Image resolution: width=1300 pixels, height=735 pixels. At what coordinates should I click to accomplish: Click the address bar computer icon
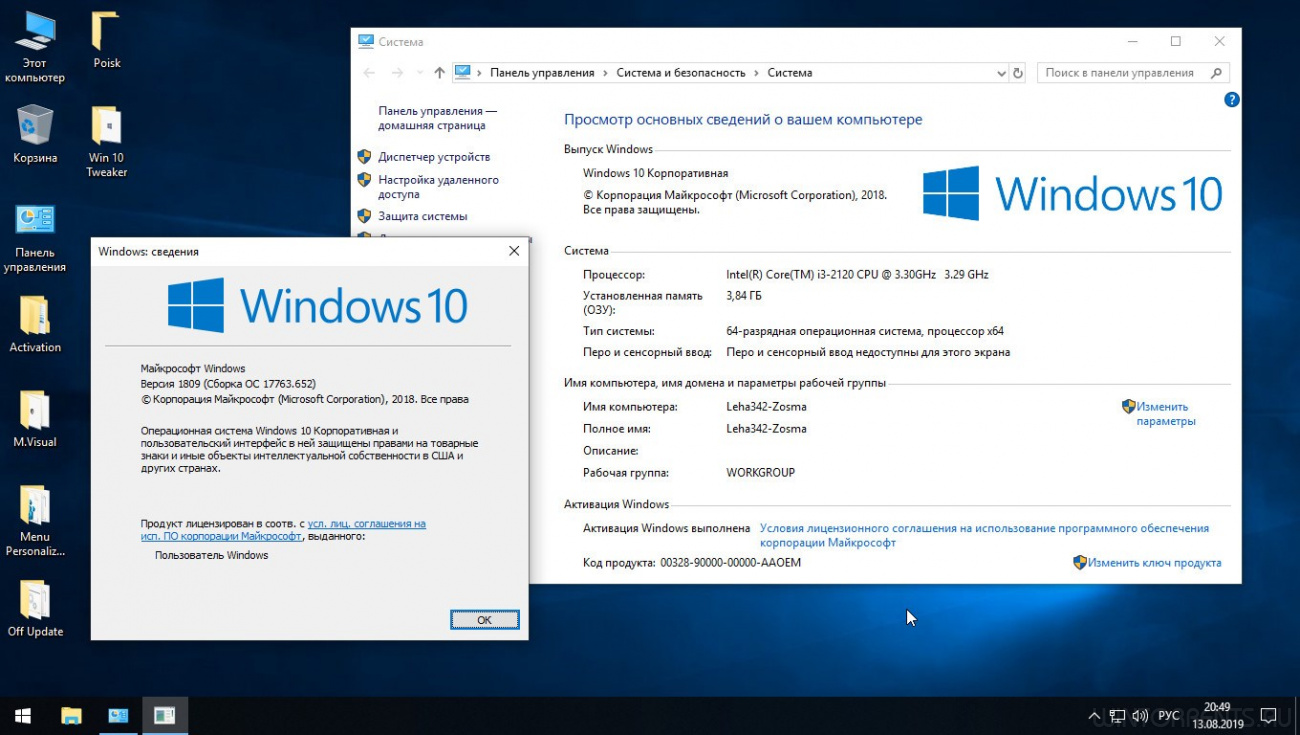coord(462,72)
